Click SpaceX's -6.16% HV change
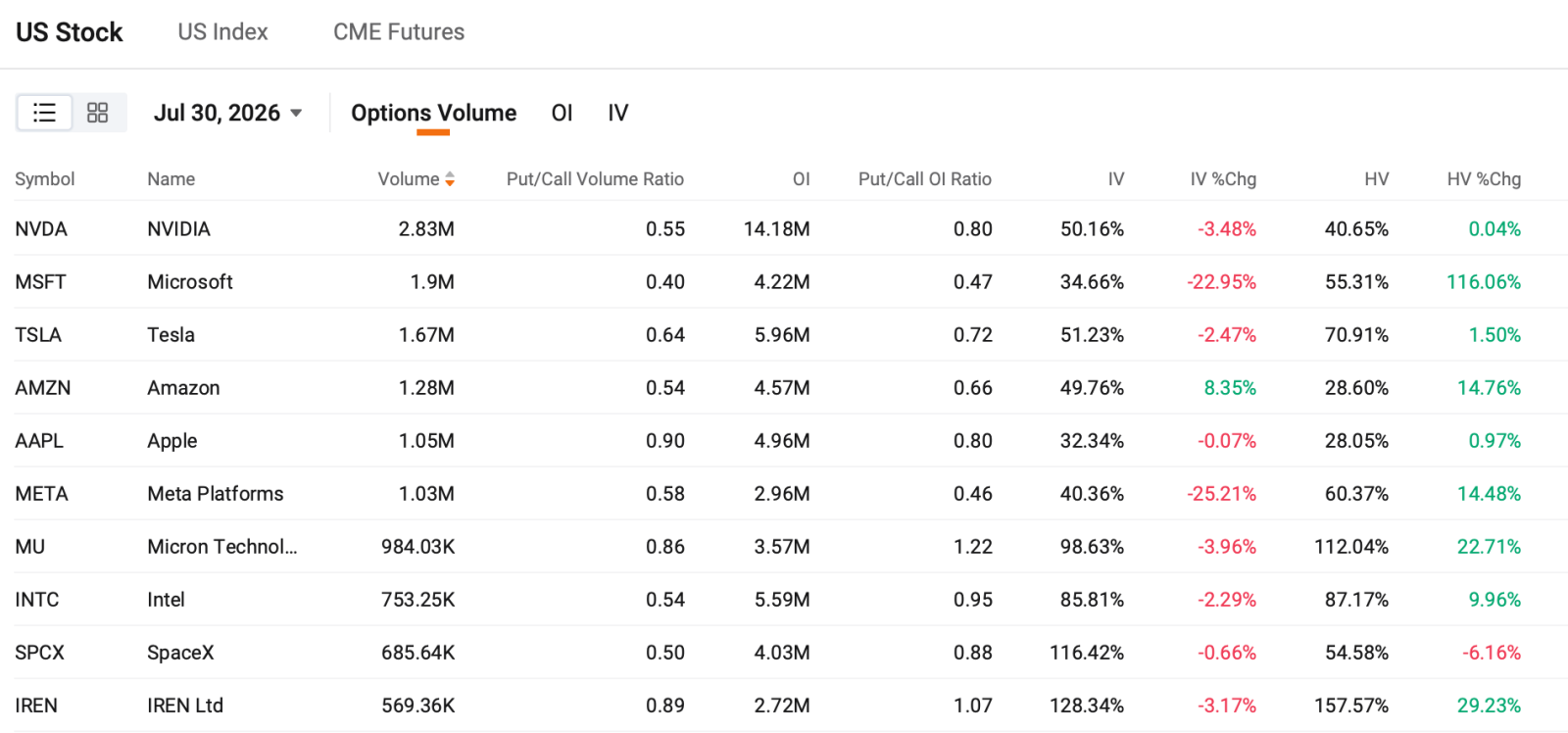Viewport: 1568px width, 733px height. tap(1492, 653)
